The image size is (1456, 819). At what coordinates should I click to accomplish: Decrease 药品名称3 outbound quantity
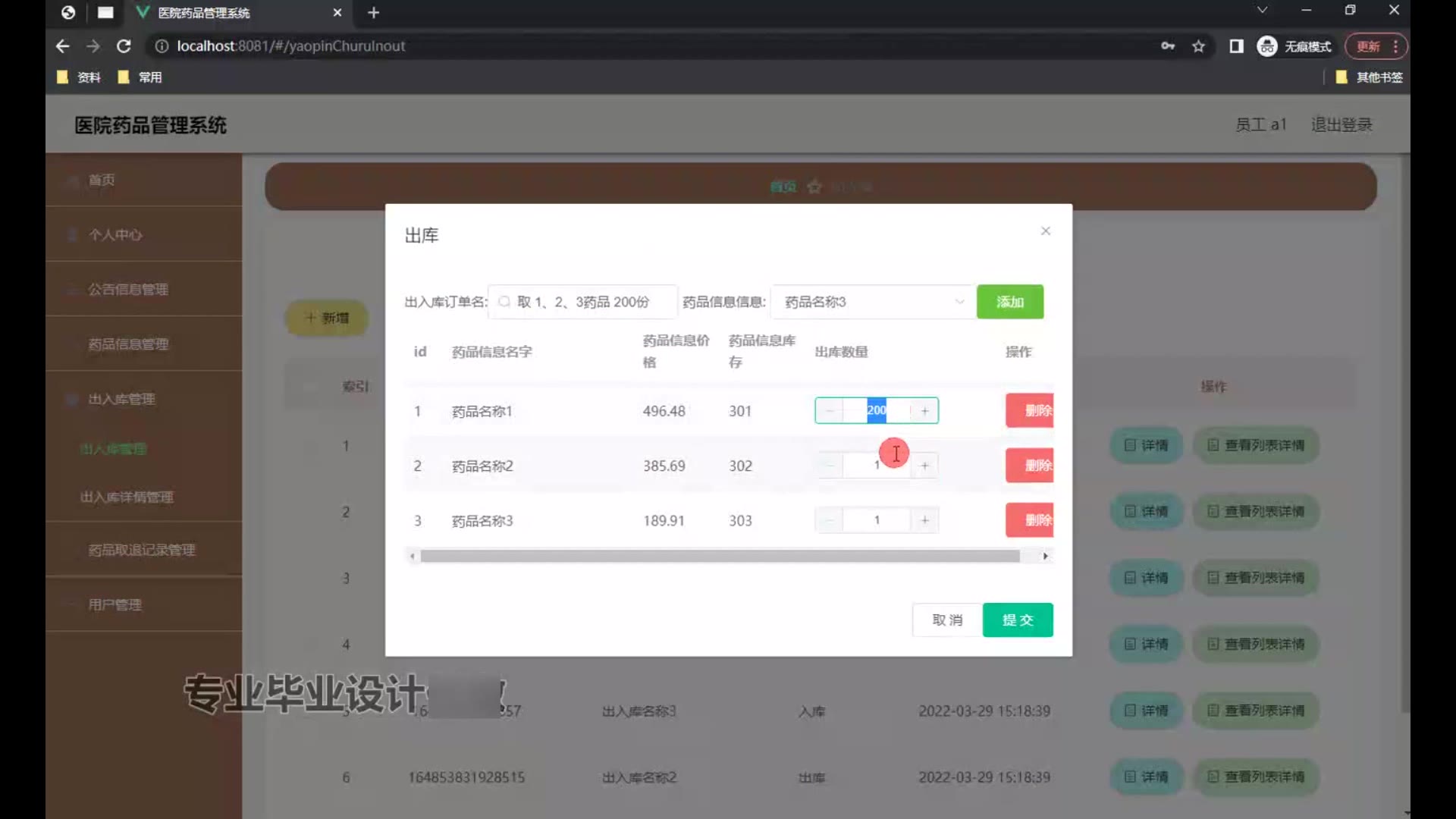click(x=830, y=520)
